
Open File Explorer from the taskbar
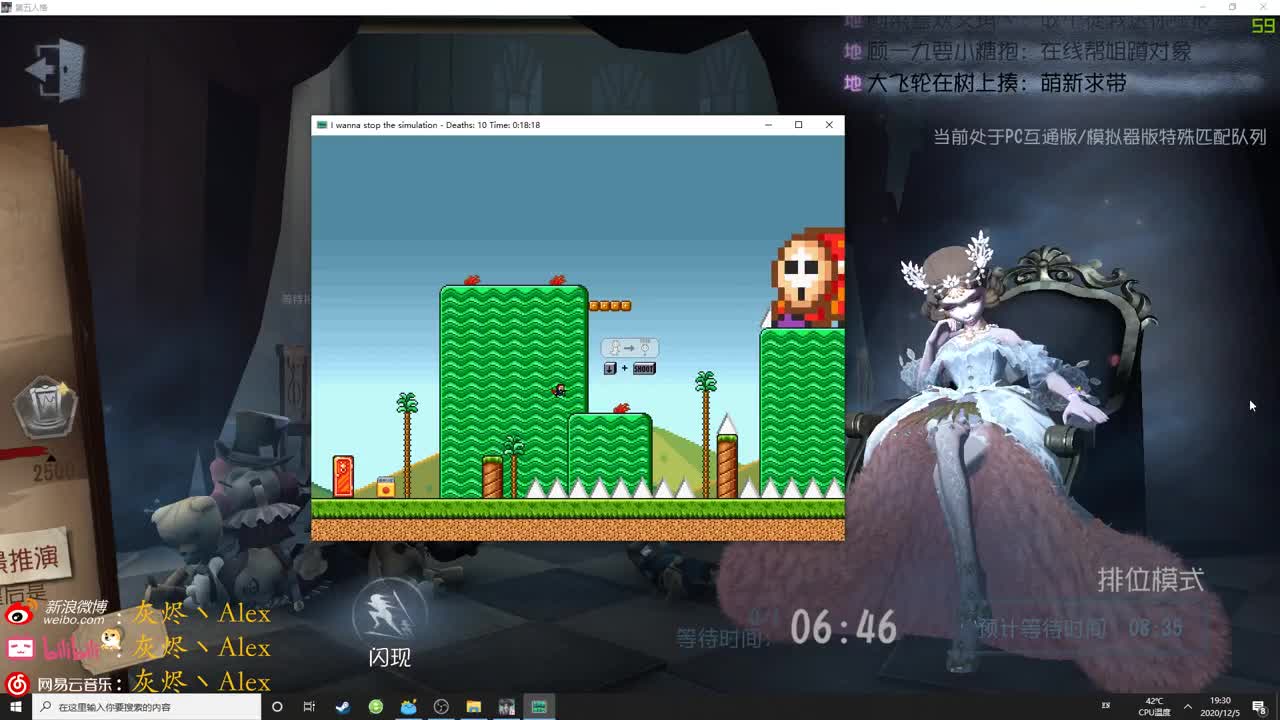[x=473, y=707]
